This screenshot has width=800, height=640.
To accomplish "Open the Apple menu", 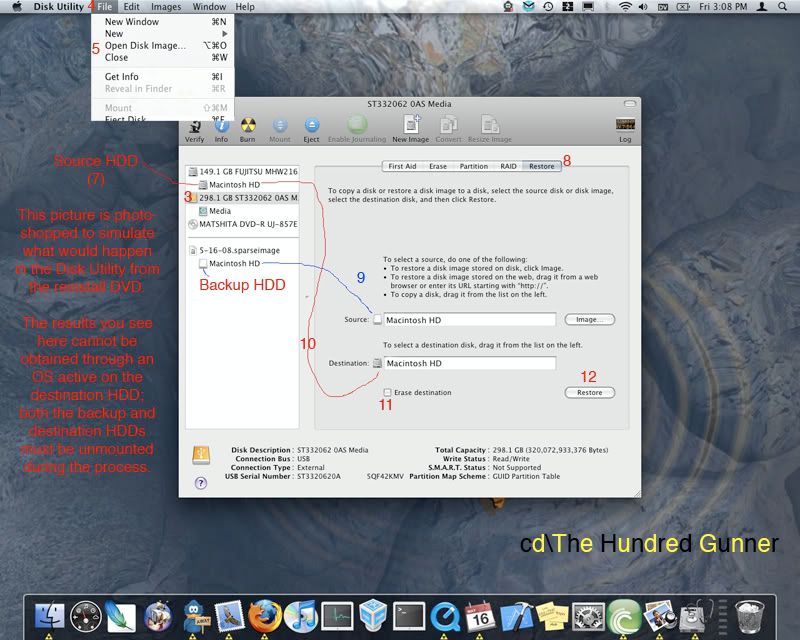I will (x=17, y=7).
